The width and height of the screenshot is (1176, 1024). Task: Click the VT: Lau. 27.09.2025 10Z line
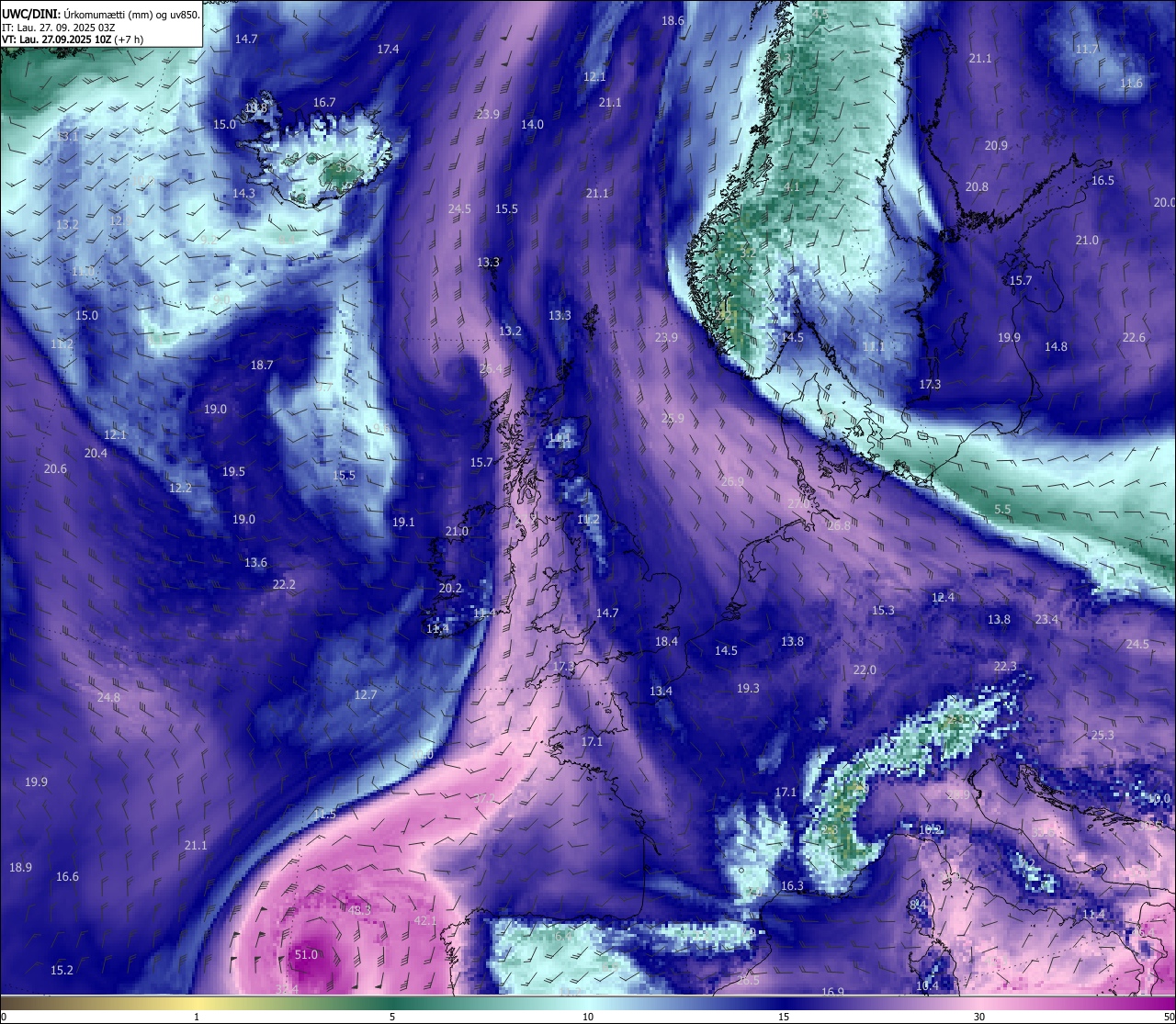tap(73, 39)
